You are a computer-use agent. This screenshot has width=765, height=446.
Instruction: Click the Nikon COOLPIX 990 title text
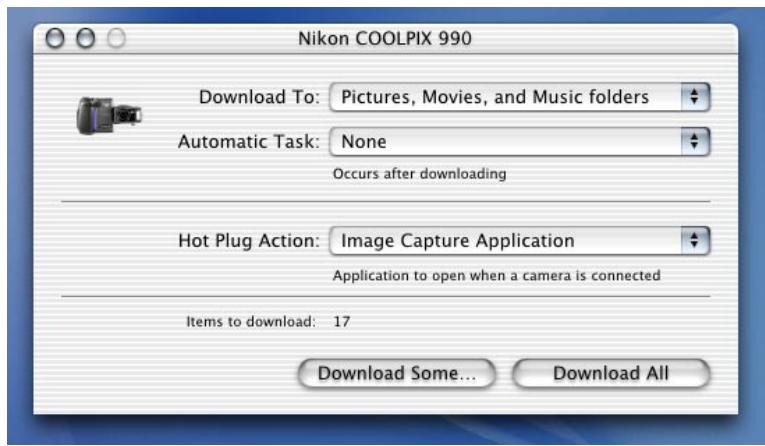385,39
